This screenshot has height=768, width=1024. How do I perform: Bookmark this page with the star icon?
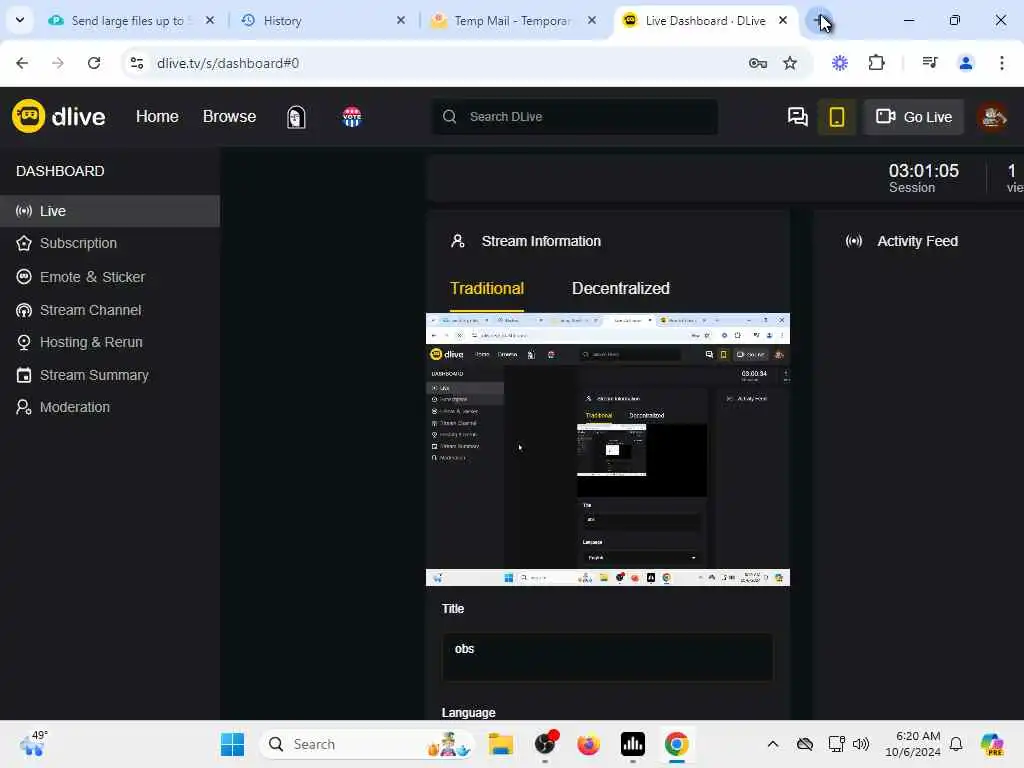790,63
